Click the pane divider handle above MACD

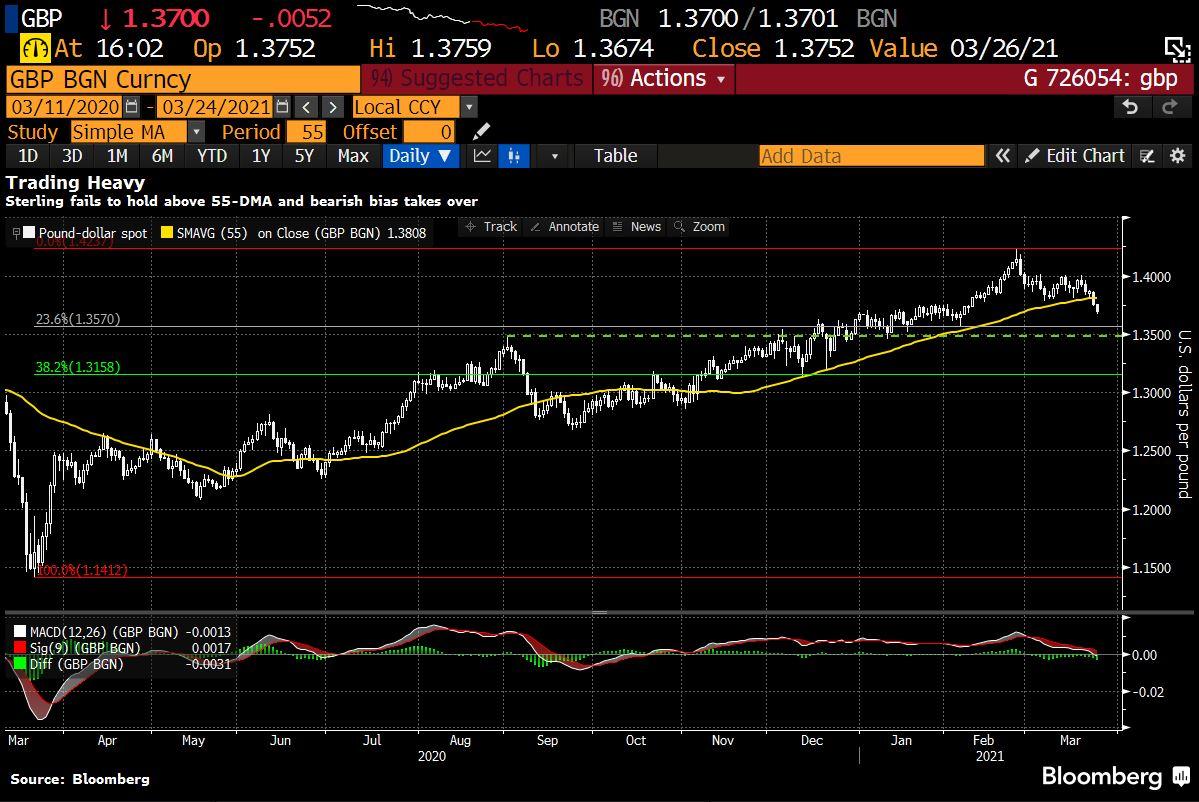[x=600, y=612]
